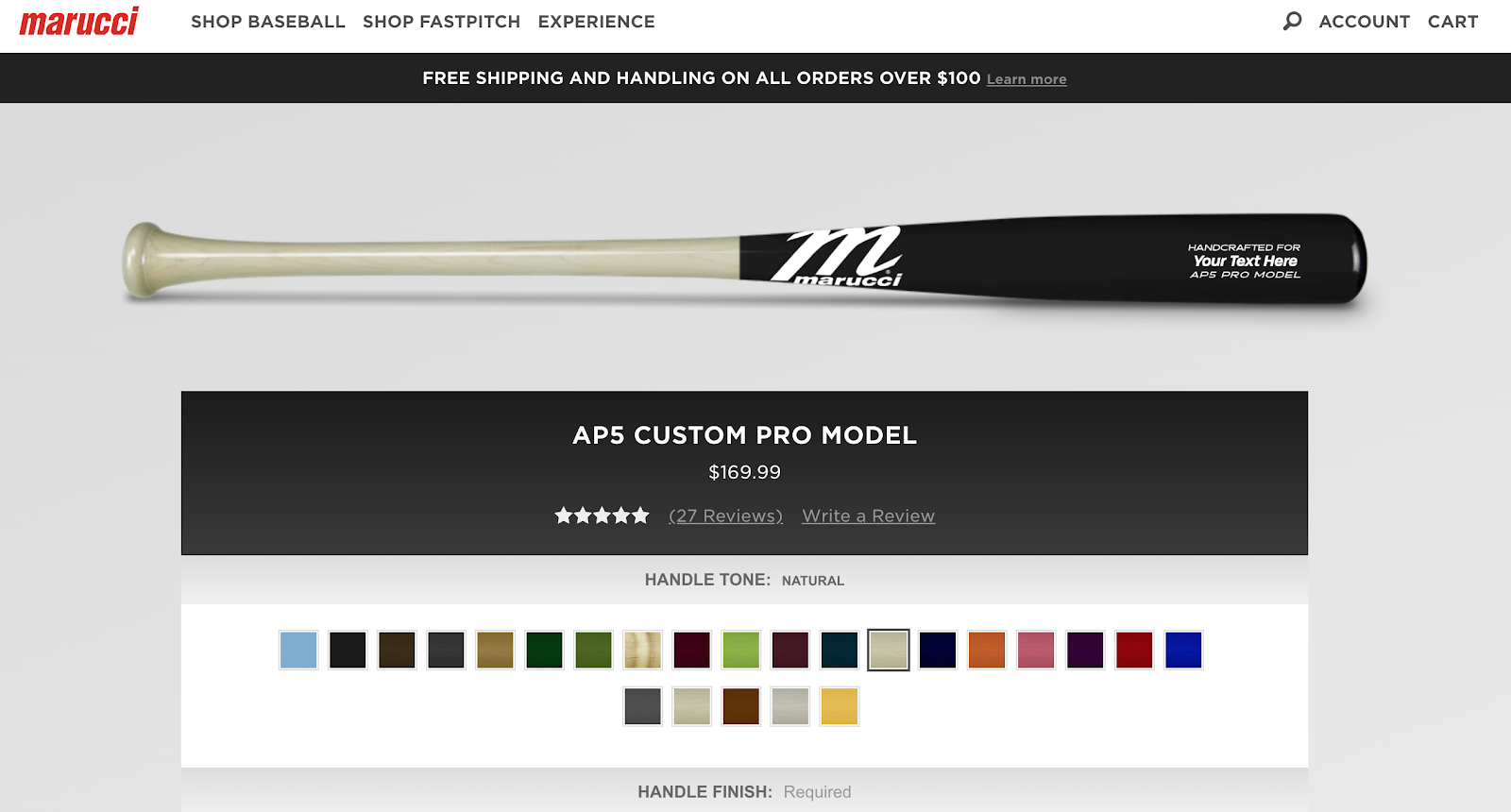This screenshot has height=812, width=1511.
Task: Pick the dark green handle tone
Action: pyautogui.click(x=544, y=650)
